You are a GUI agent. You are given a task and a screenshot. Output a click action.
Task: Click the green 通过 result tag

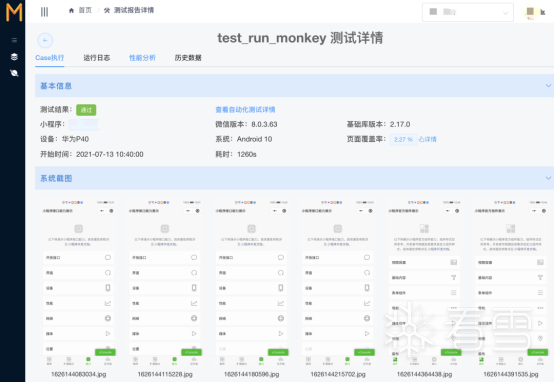86,110
